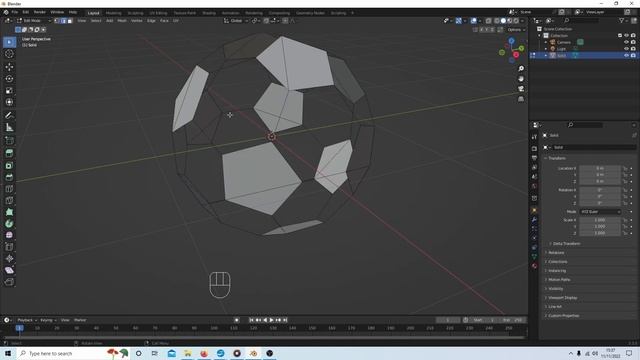Select the Rip Region tool
This screenshot has width=640, height=360.
pos(9,282)
